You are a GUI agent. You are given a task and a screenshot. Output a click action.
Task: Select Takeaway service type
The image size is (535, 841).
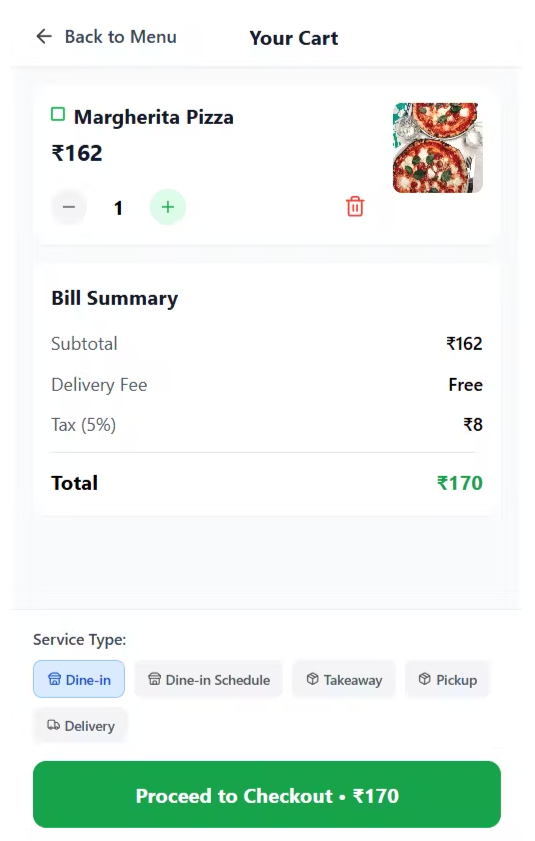[x=344, y=679]
